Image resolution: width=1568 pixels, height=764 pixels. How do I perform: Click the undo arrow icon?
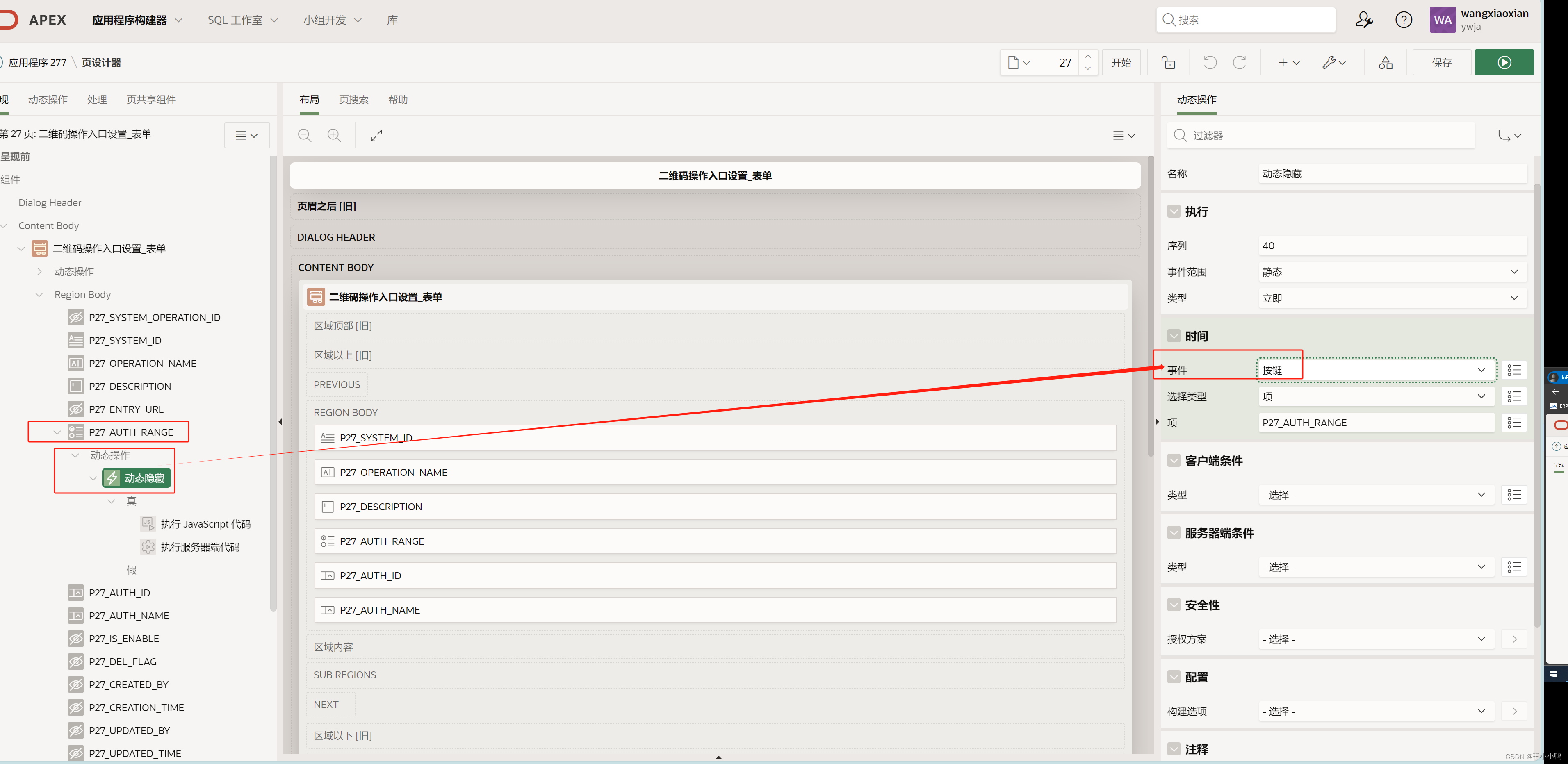click(1210, 63)
